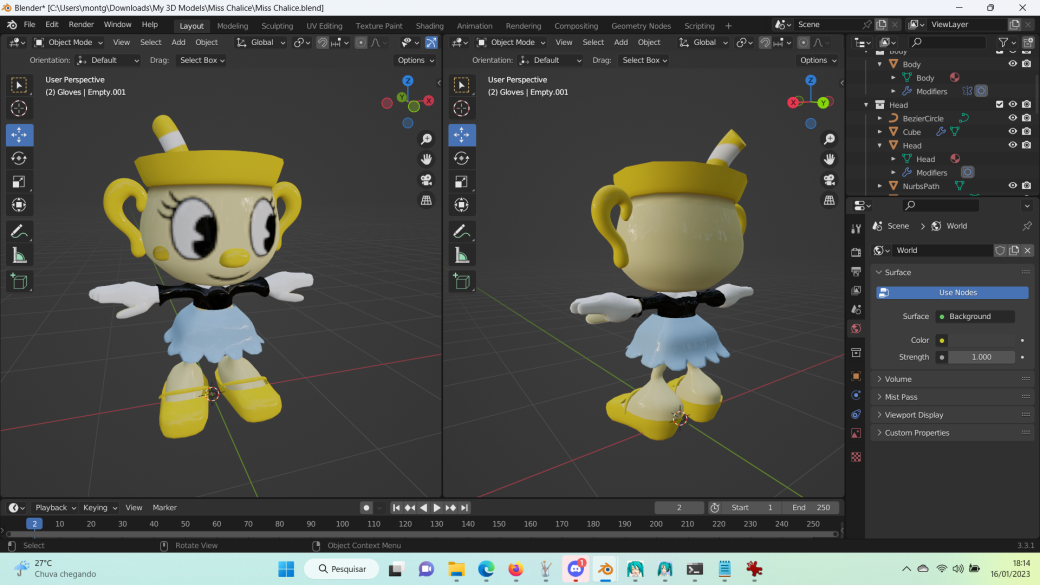
Task: Open the Drag Select Box dropdown left viewport
Action: click(x=202, y=60)
